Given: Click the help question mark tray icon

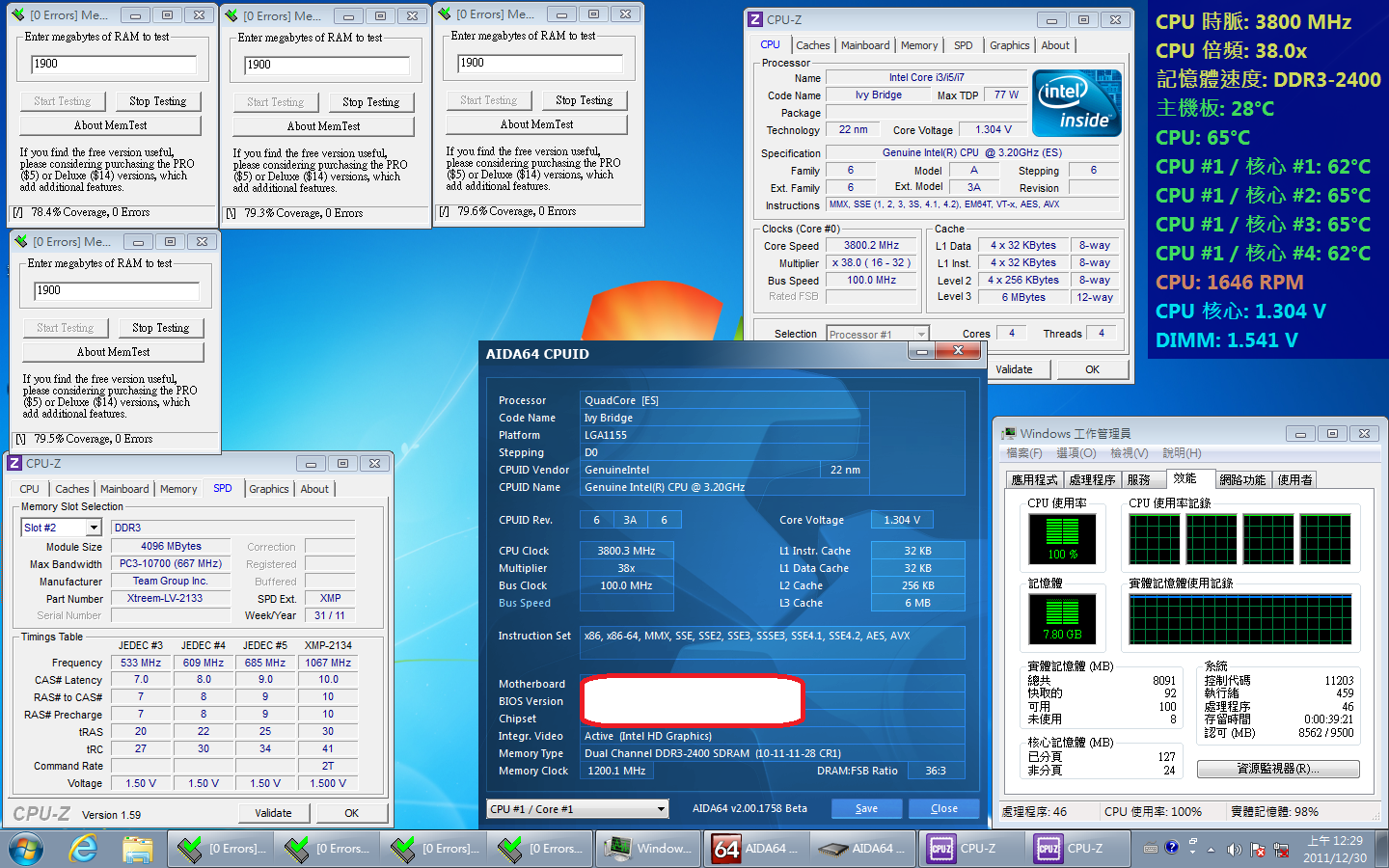Looking at the screenshot, I should coord(1171,849).
